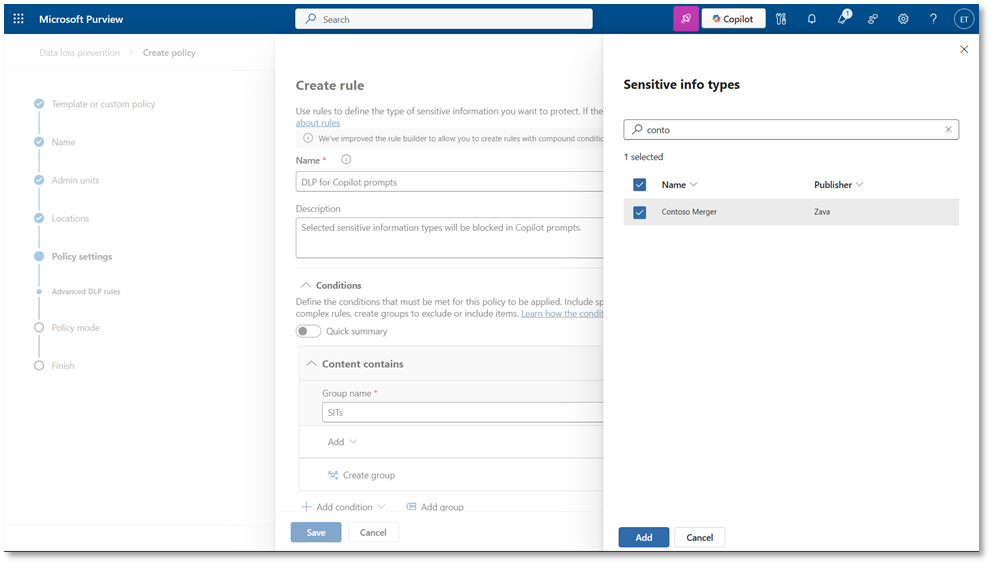The height and width of the screenshot is (565, 992).
Task: Open the Settings gear
Action: coord(903,19)
